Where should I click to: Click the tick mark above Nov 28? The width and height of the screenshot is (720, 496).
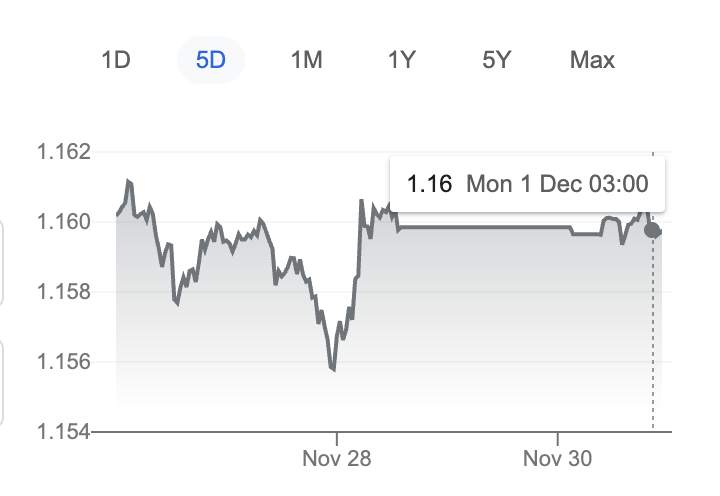(337, 437)
